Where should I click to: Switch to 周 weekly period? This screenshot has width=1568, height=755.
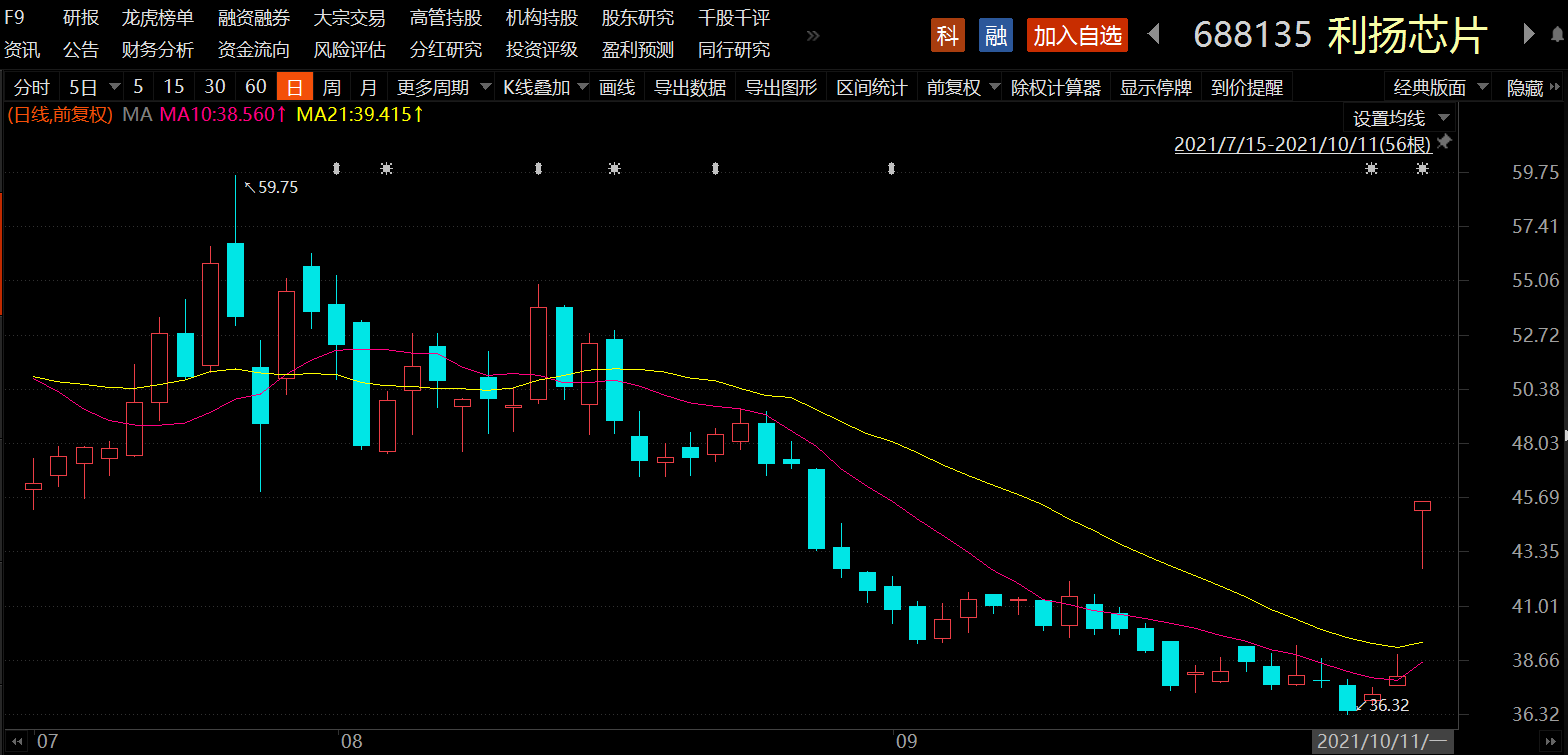click(332, 87)
